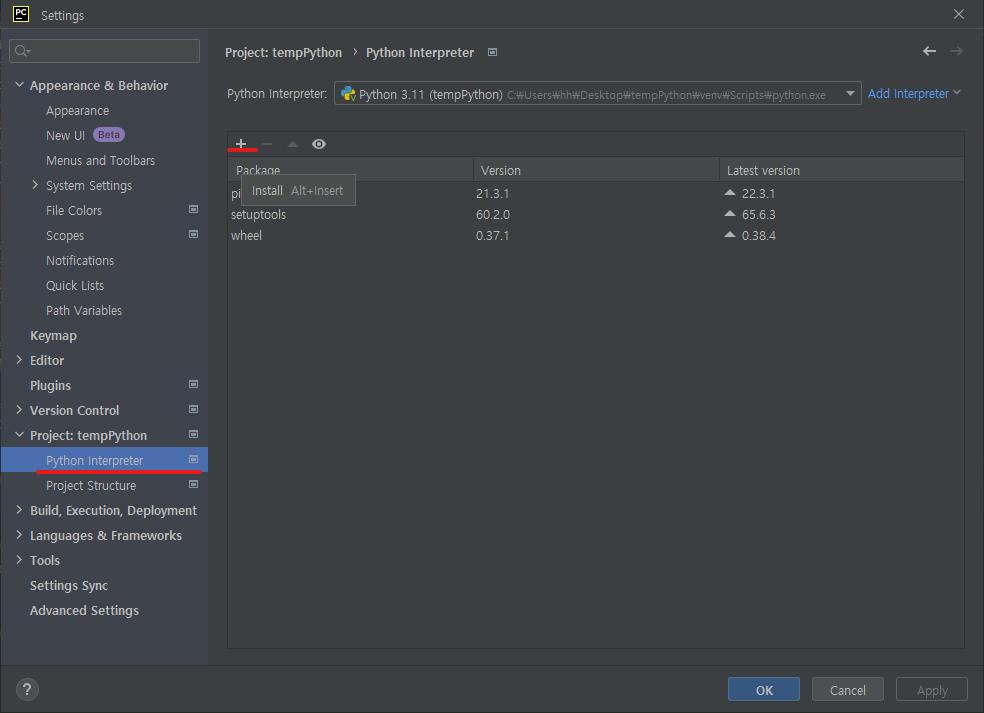Close the Settings dialog with the X

coord(958,14)
